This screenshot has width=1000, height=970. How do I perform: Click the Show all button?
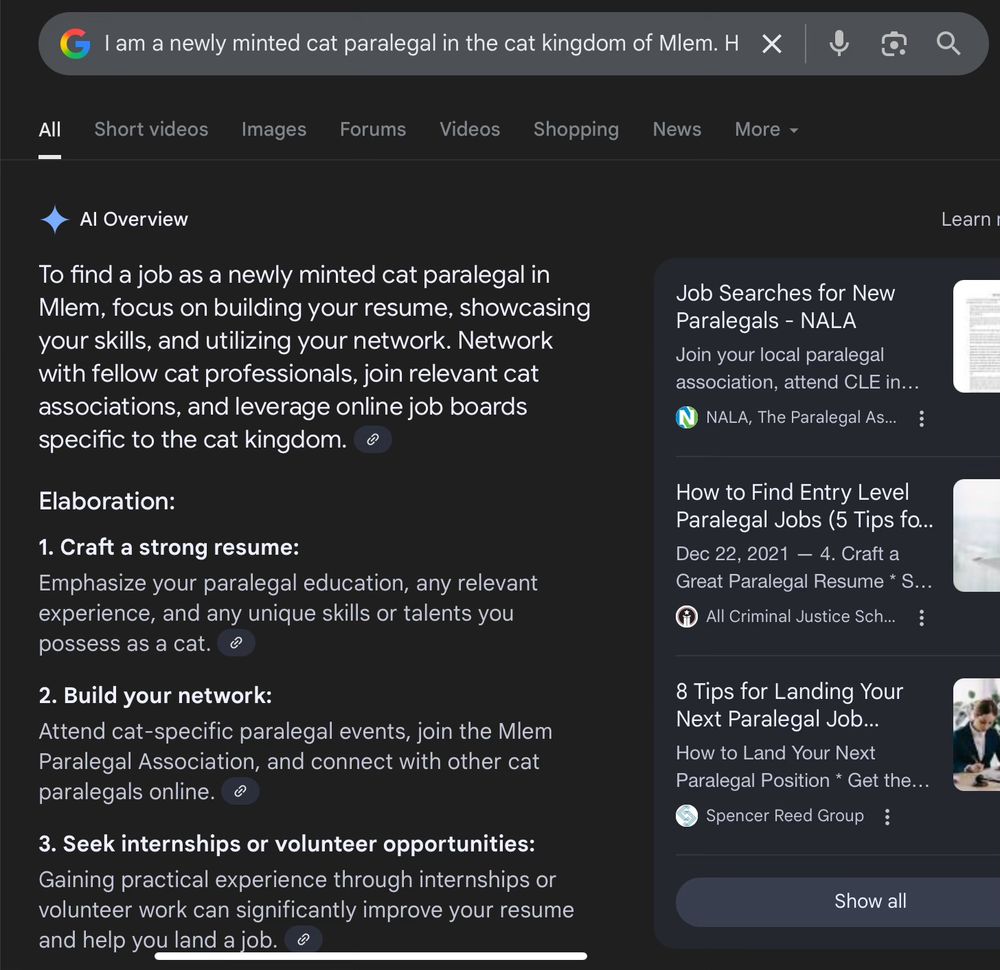[869, 901]
